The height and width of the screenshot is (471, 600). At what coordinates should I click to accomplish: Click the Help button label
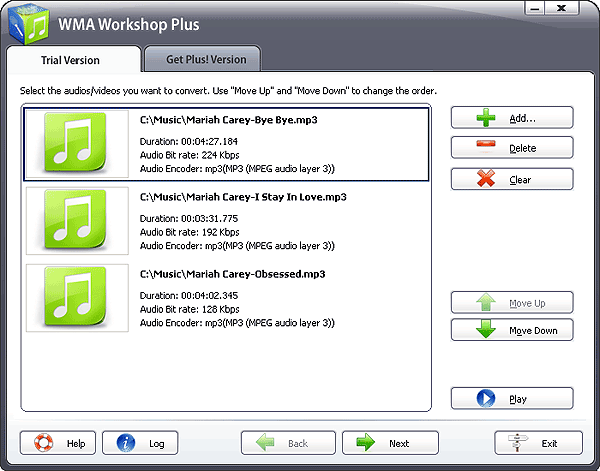[x=76, y=443]
